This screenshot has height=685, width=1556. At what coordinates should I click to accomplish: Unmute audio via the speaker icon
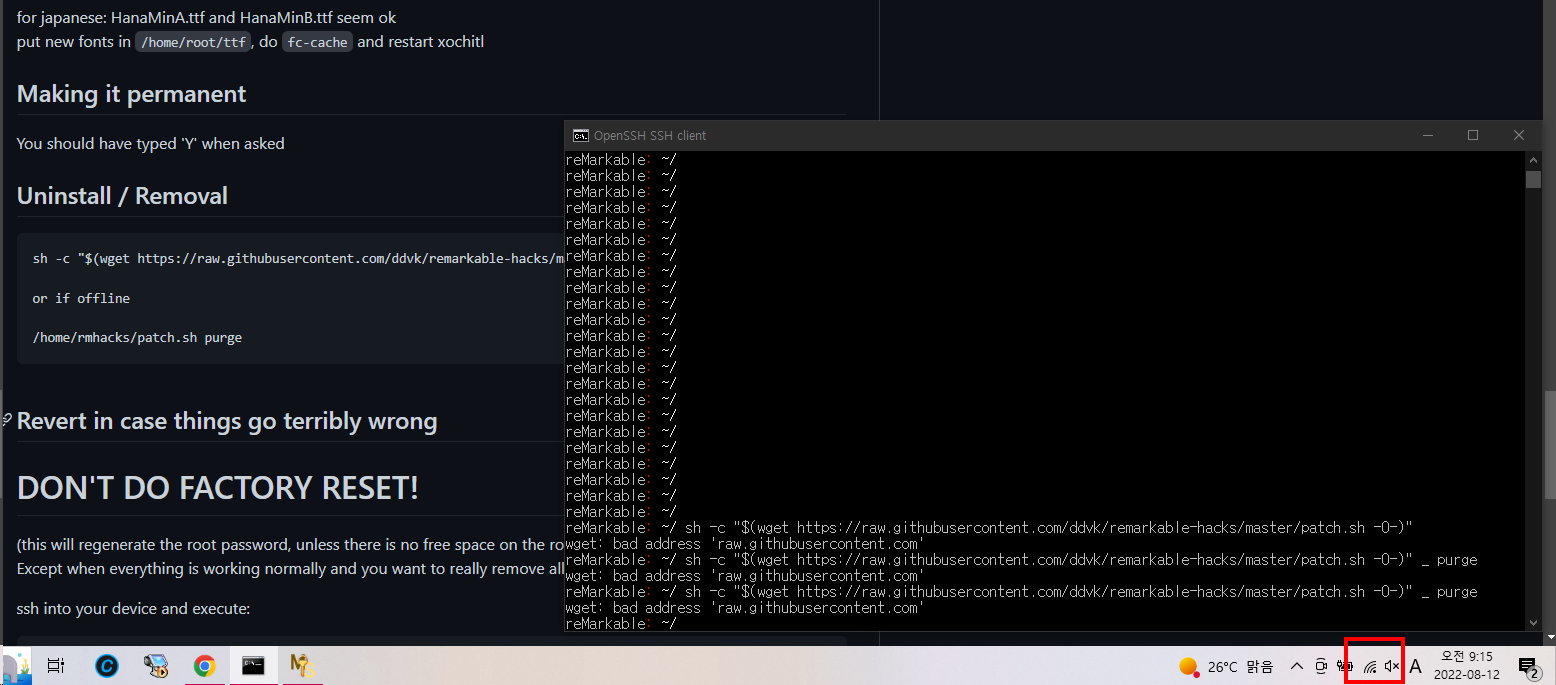(1391, 666)
